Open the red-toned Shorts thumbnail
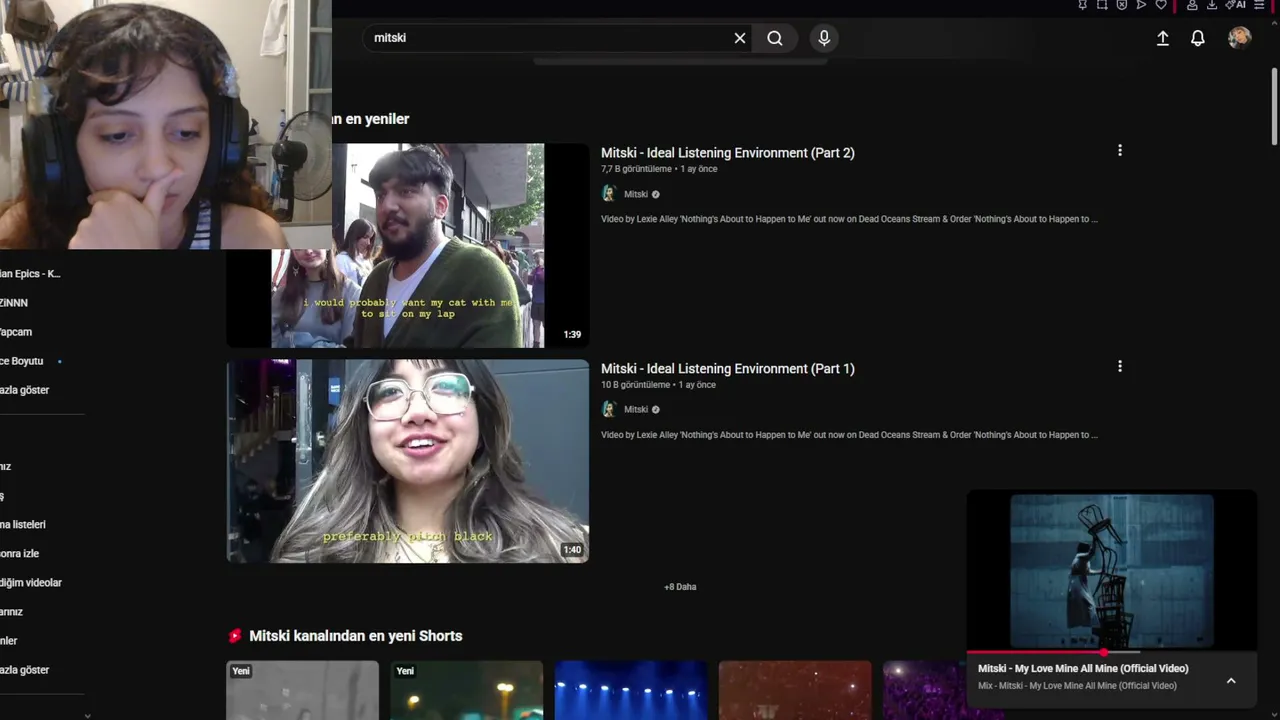1280x720 pixels. 795,690
